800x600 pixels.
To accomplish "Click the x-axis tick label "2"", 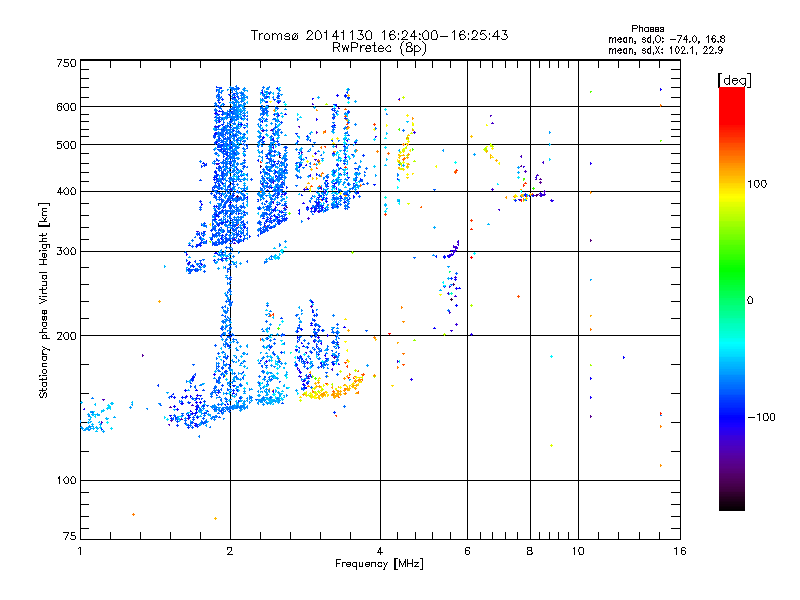I will [x=230, y=551].
